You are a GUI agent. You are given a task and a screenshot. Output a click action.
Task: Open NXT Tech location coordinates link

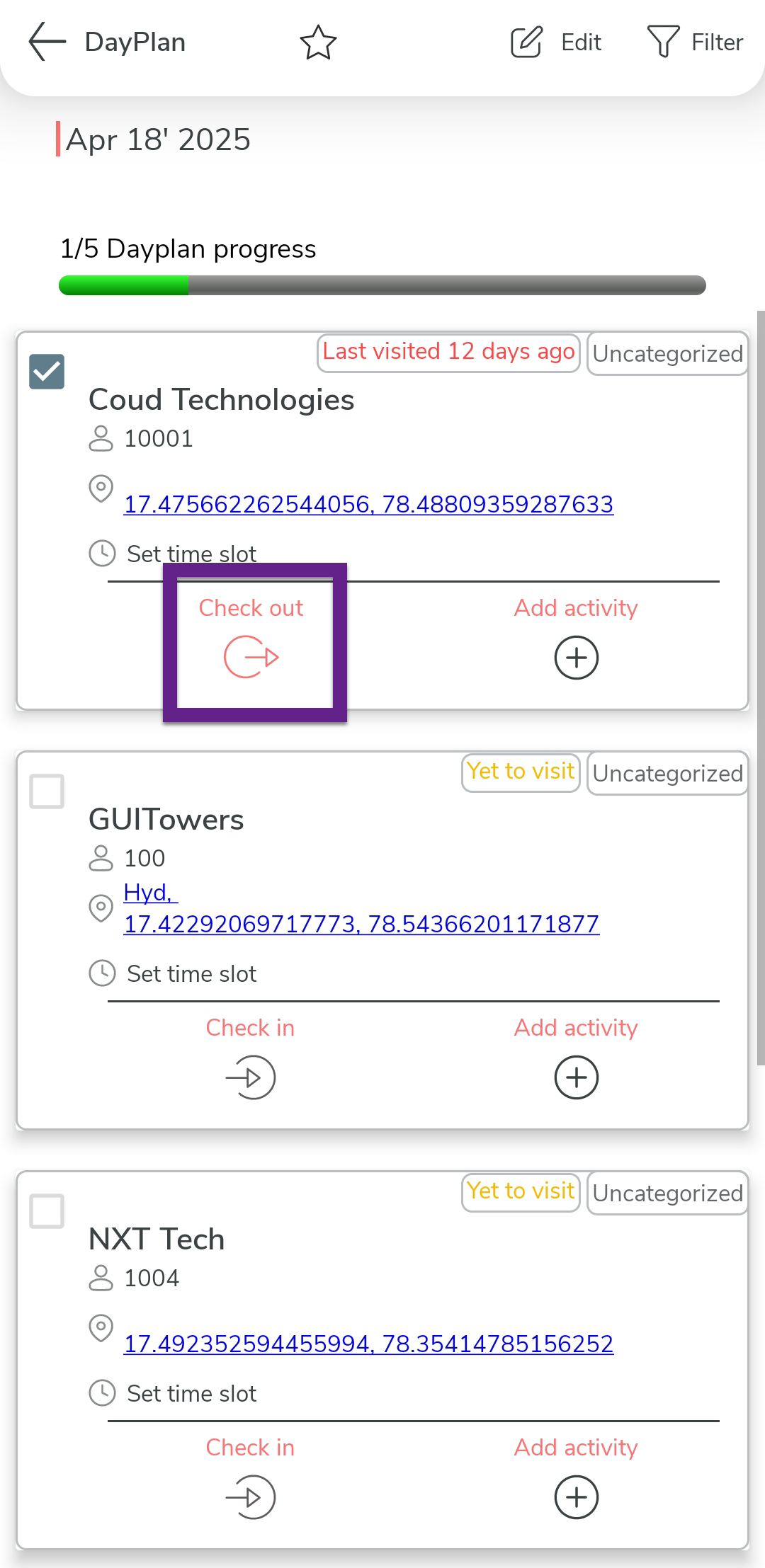tap(368, 1344)
